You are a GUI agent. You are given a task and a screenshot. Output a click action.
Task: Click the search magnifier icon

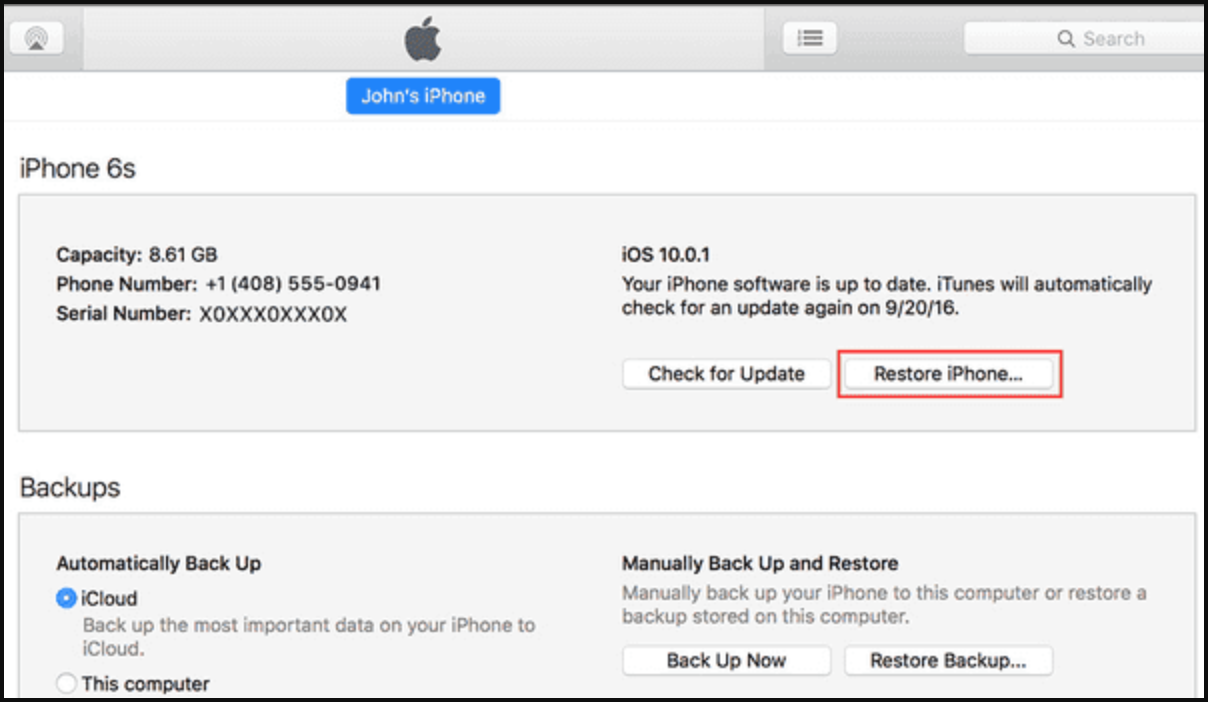click(x=1066, y=39)
